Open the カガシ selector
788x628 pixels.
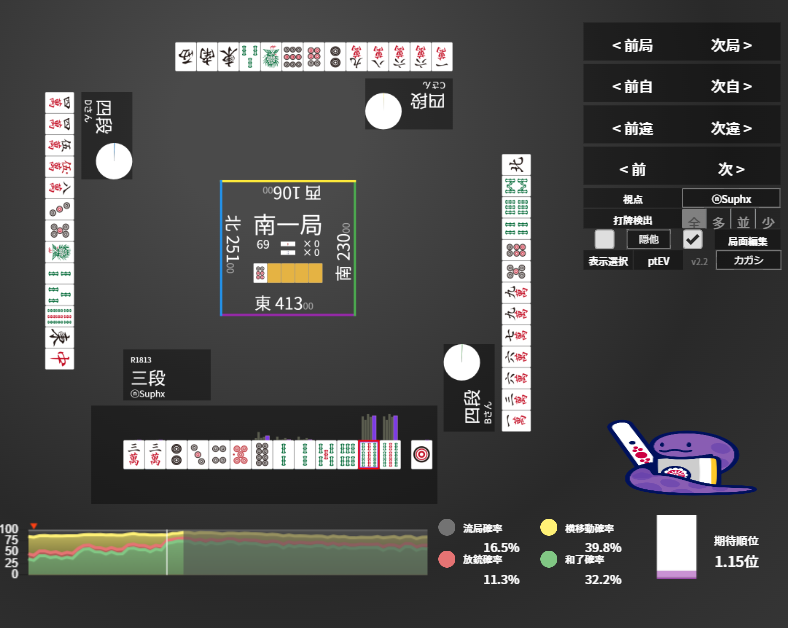[x=748, y=260]
